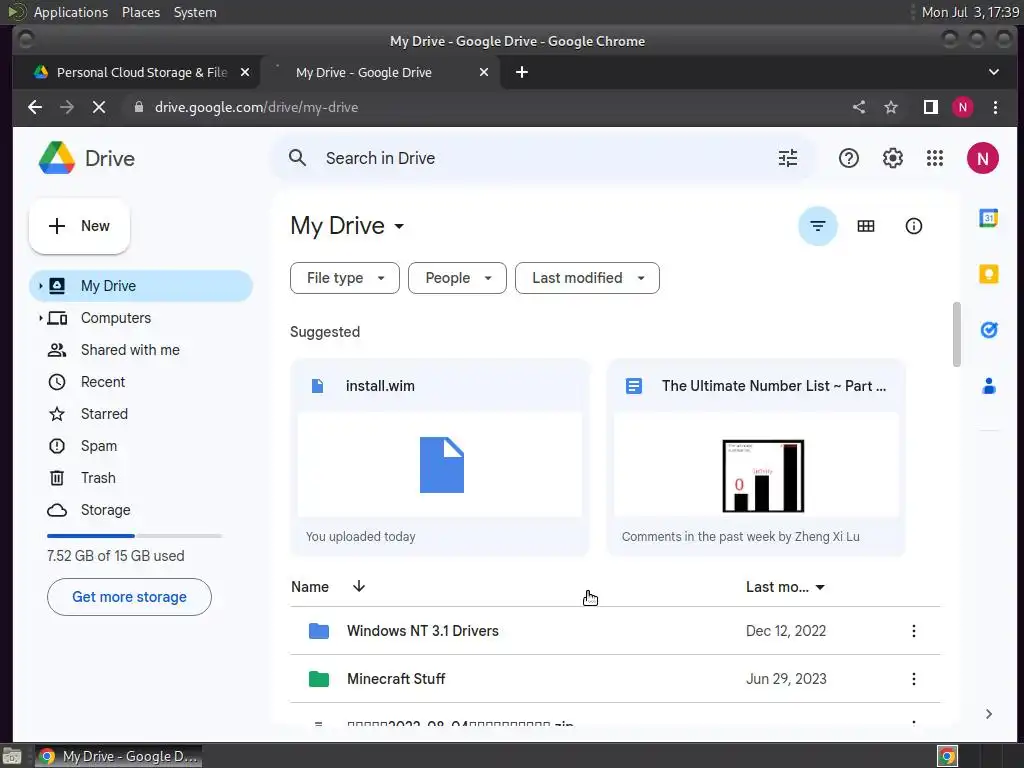Open the account avatar N in Drive
This screenshot has height=768, width=1024.
982,158
